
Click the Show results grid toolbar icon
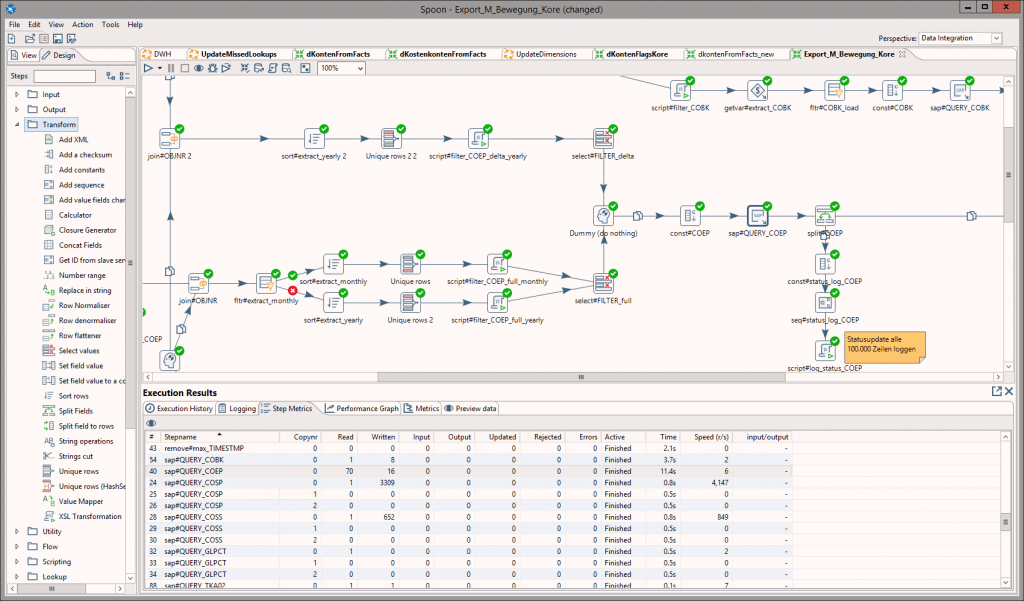coord(304,68)
